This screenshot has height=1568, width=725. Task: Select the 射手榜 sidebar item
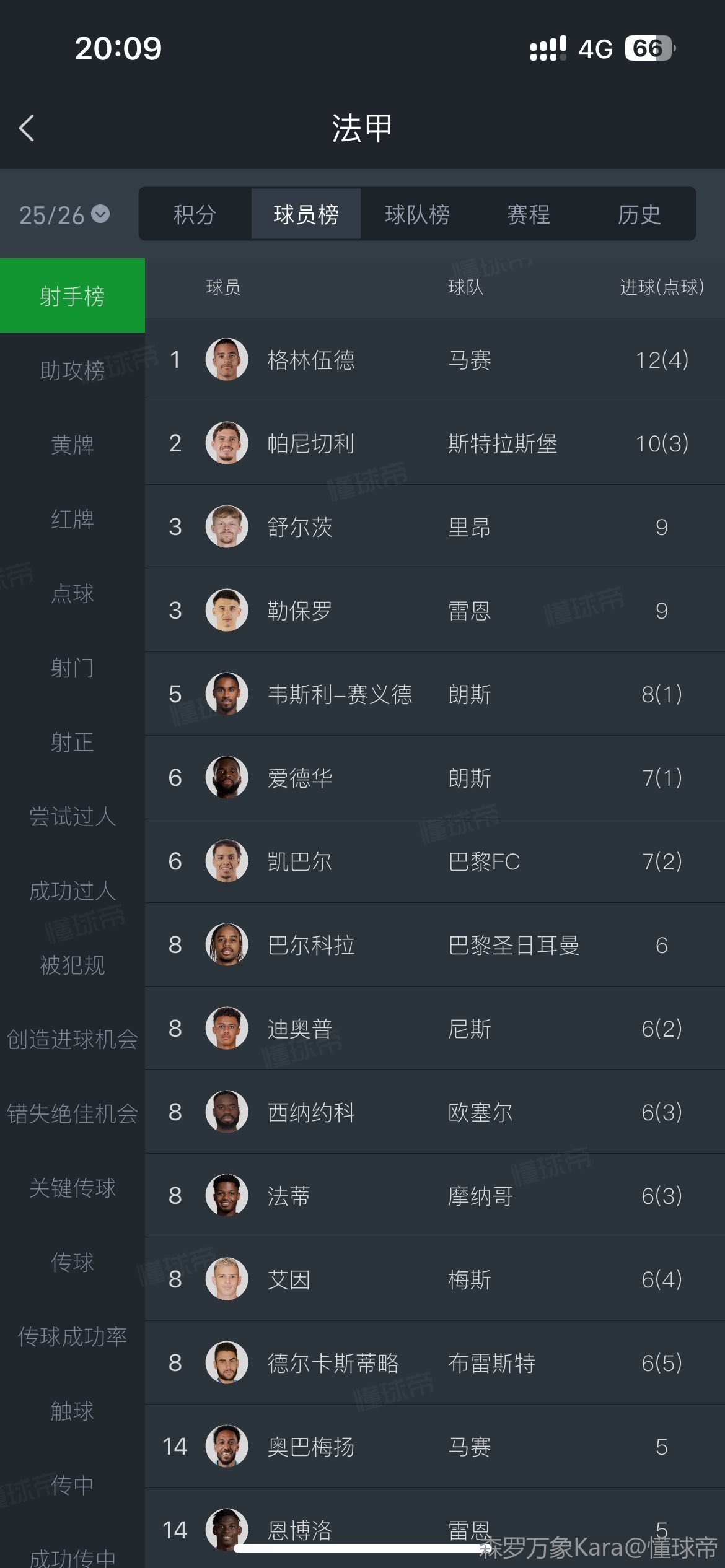click(72, 295)
